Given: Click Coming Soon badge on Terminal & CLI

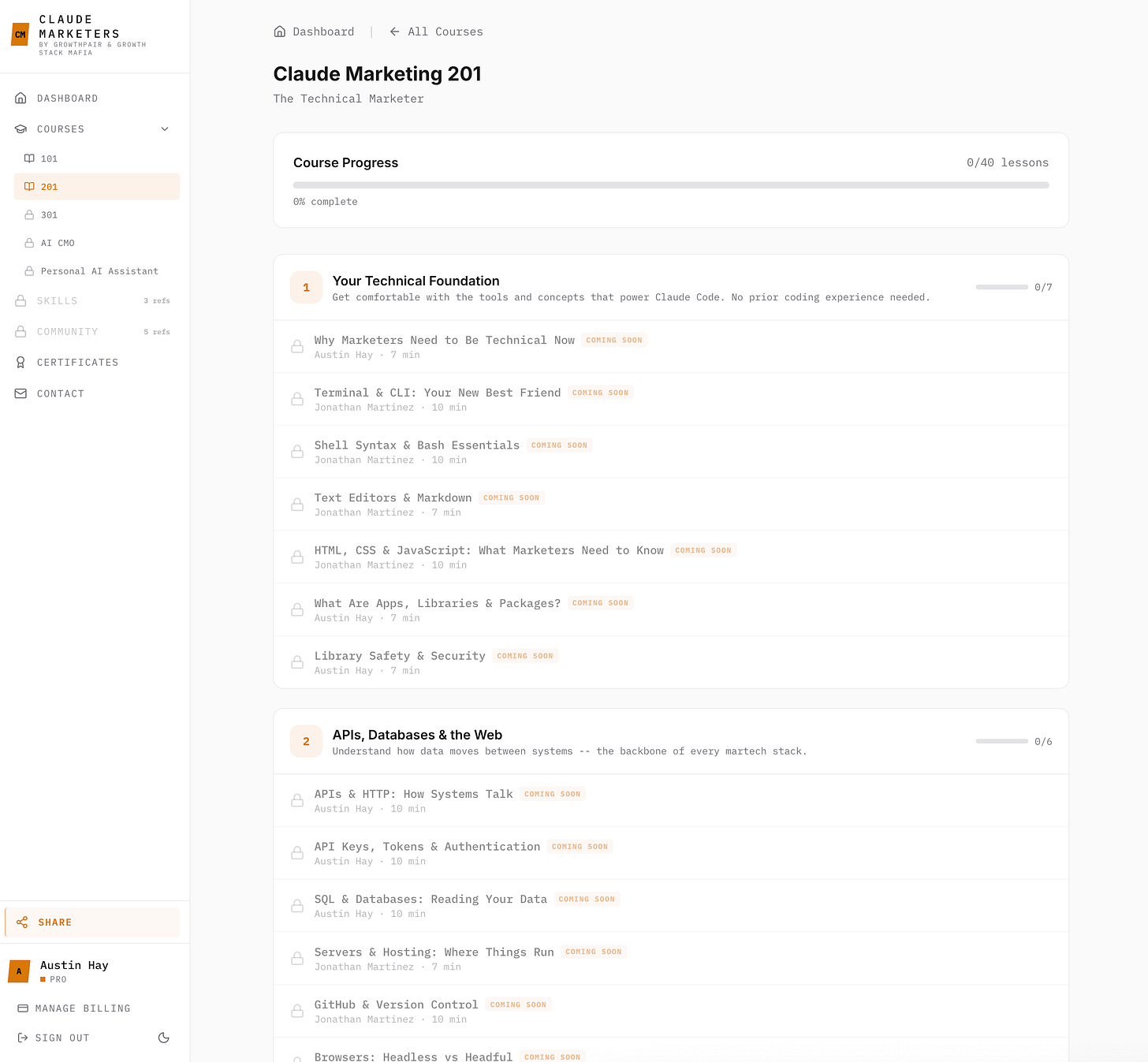Looking at the screenshot, I should (x=601, y=393).
